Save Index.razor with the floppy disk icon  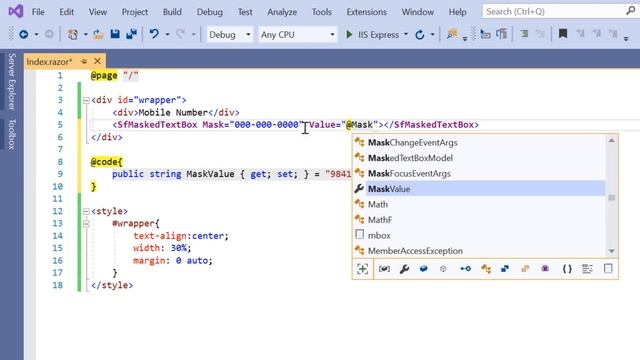point(115,34)
